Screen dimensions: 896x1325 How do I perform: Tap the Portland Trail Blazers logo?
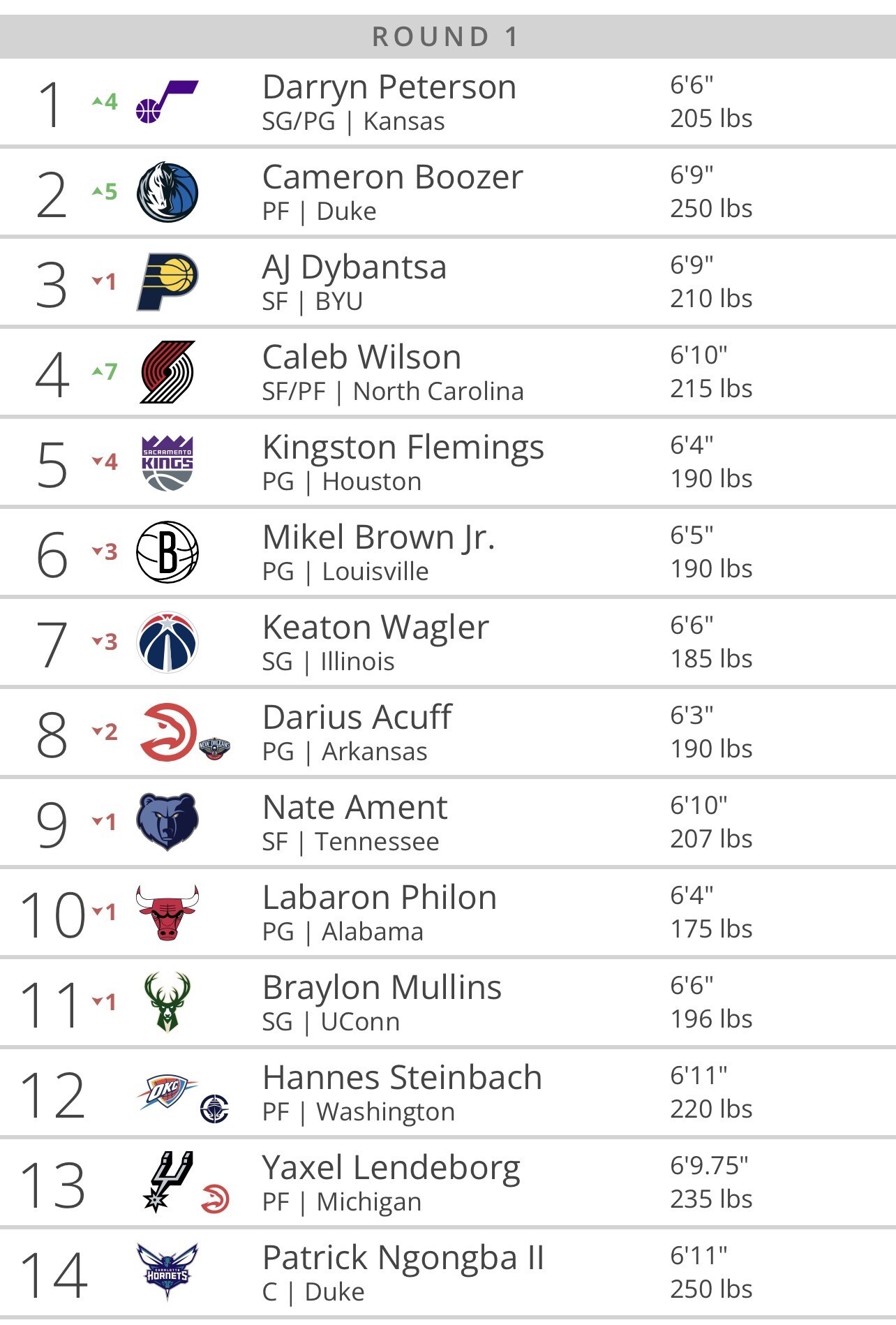coord(167,372)
